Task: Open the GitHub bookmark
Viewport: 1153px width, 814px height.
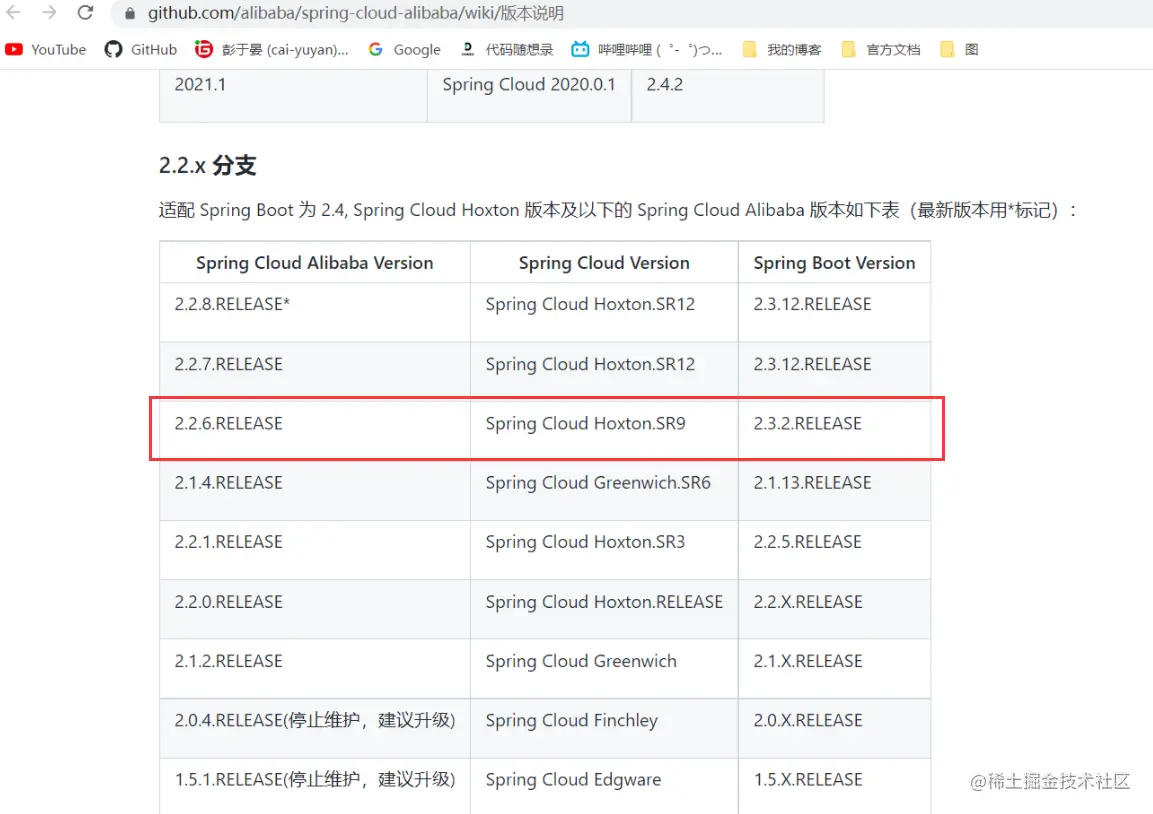Action: [140, 49]
